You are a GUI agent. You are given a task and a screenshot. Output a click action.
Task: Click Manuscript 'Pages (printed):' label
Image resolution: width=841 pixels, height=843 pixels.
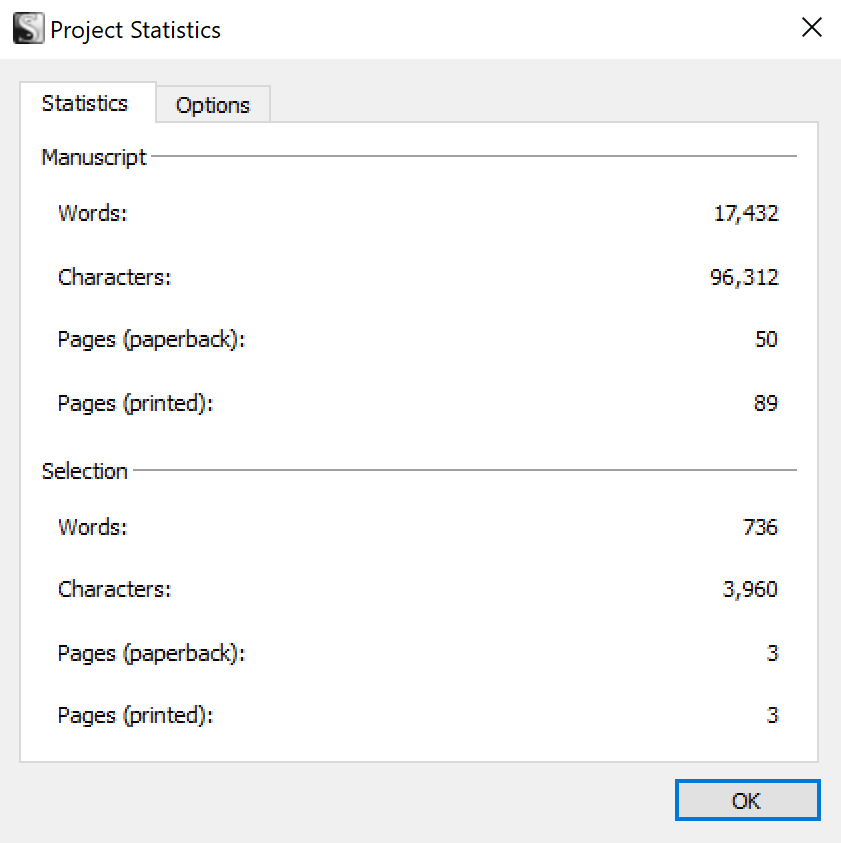[x=136, y=404]
